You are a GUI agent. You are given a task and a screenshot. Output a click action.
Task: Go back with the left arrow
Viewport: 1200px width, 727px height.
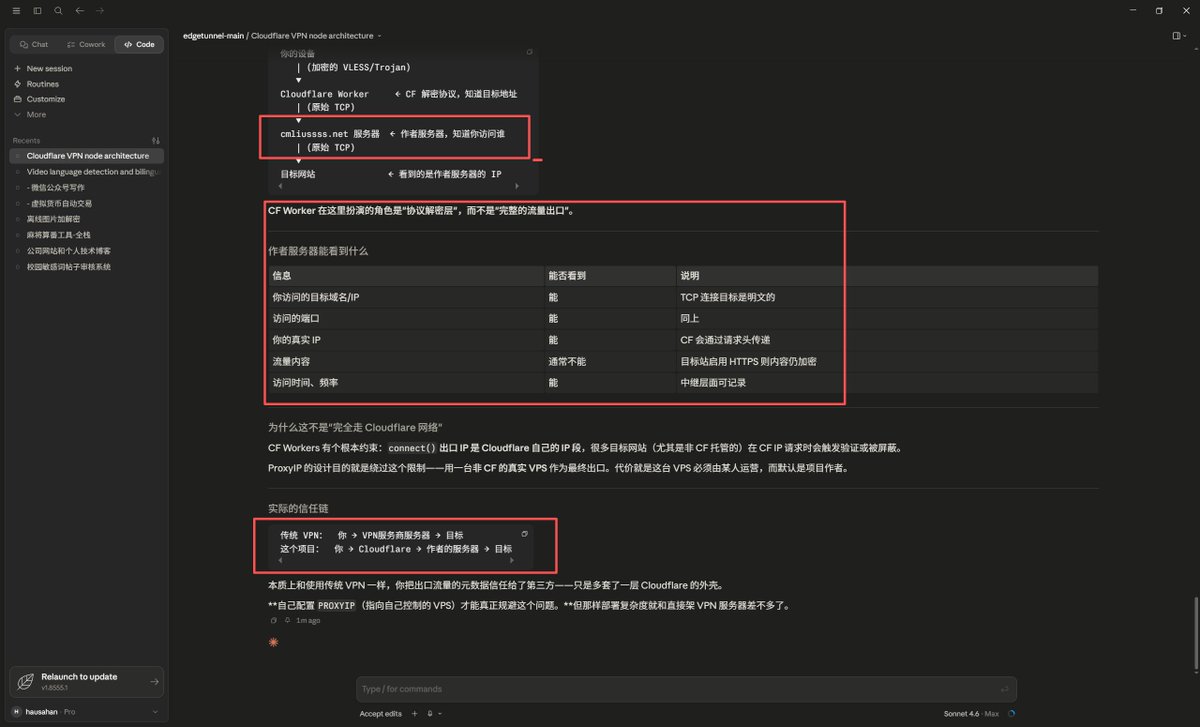tap(79, 10)
